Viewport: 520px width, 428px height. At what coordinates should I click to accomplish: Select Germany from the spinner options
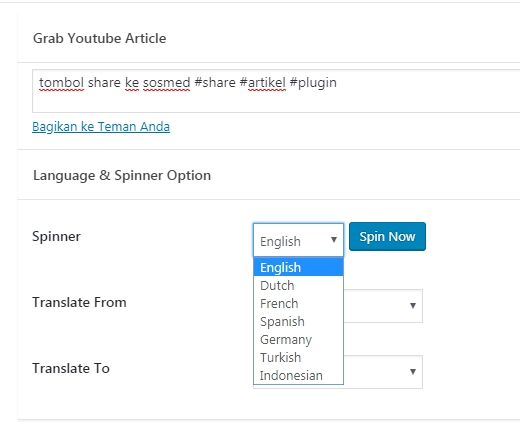point(298,339)
